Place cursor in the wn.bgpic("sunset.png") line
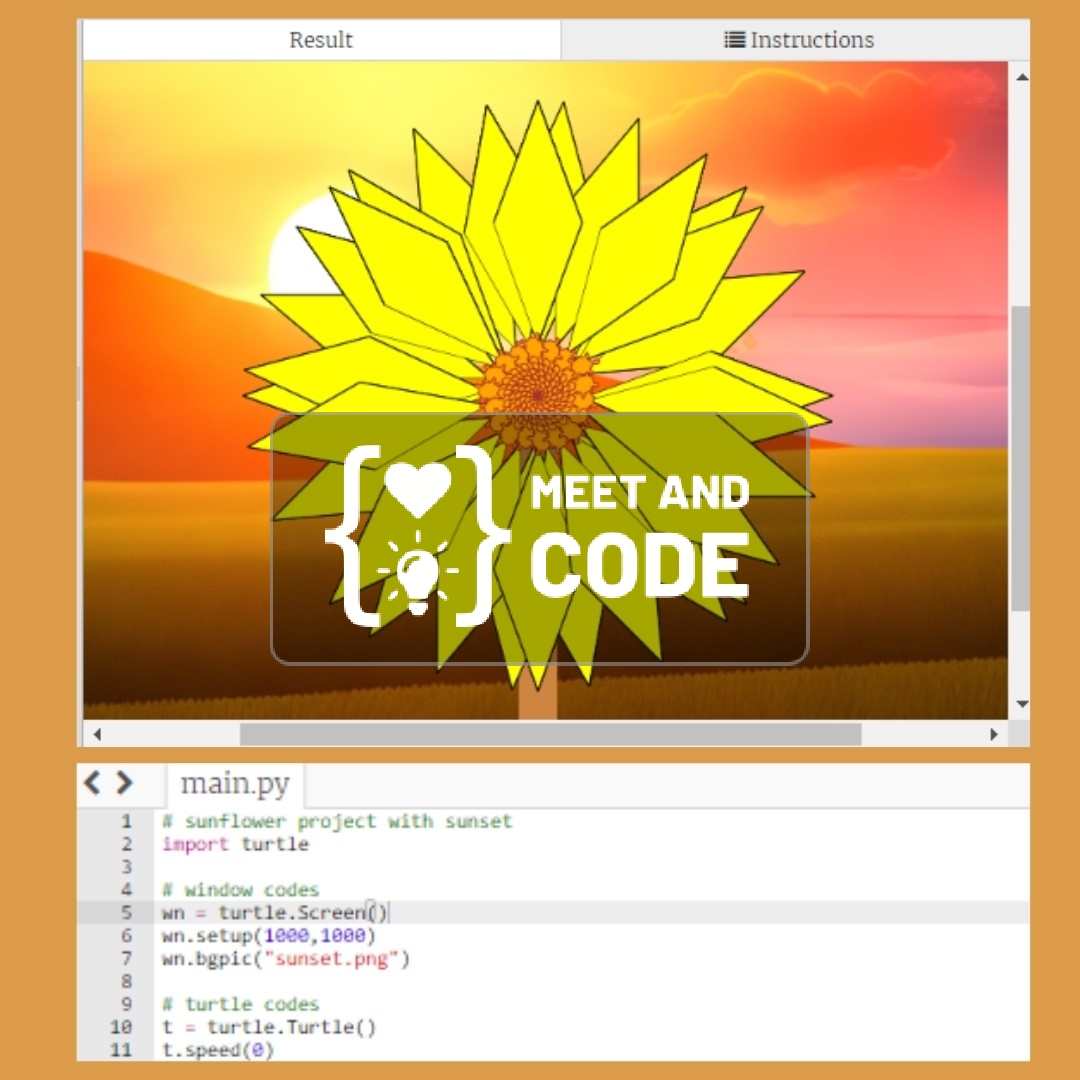Viewport: 1080px width, 1080px height. [286, 959]
